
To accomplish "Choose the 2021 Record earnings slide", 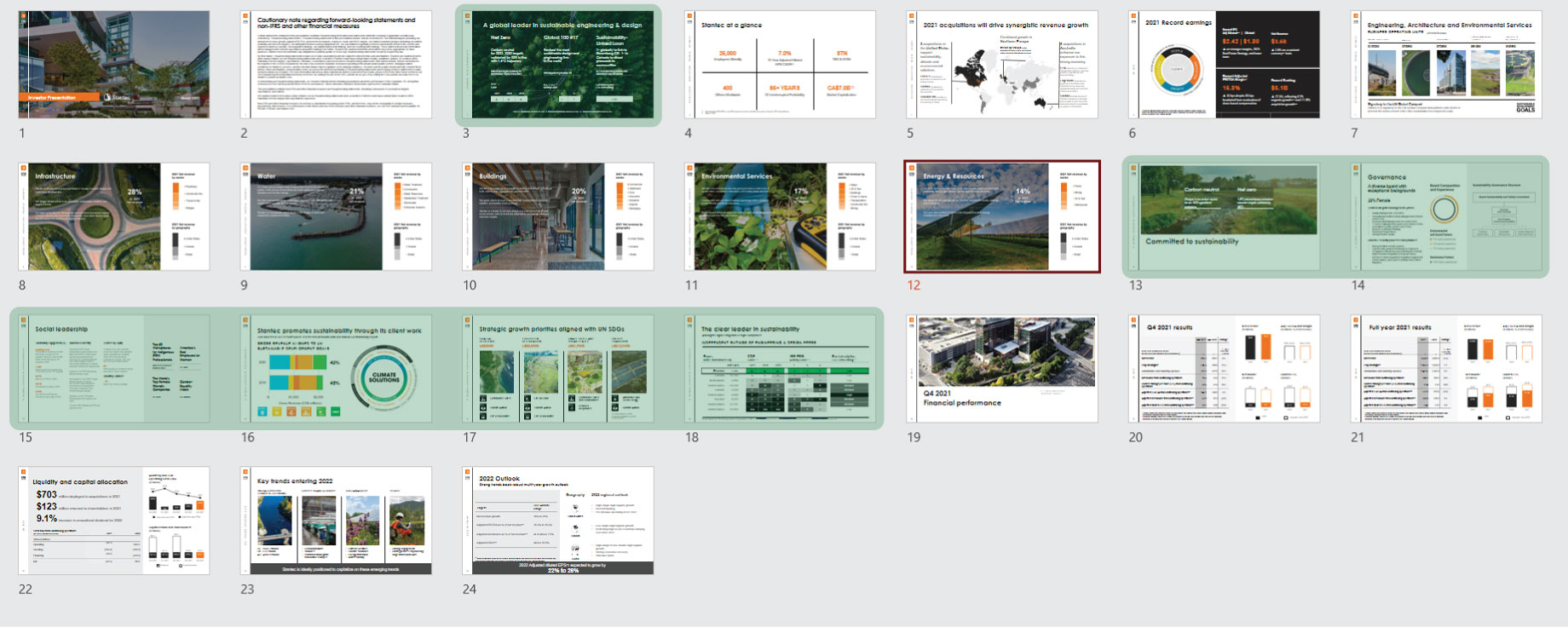I will (x=1225, y=65).
